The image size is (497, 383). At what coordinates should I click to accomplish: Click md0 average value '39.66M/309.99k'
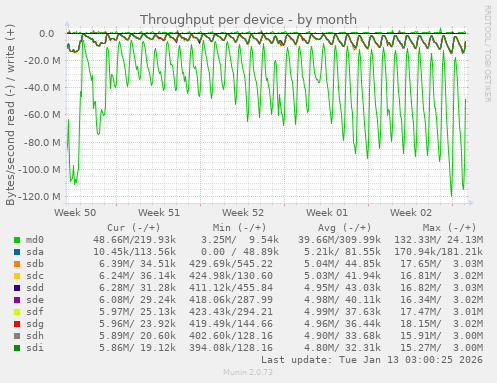[339, 240]
